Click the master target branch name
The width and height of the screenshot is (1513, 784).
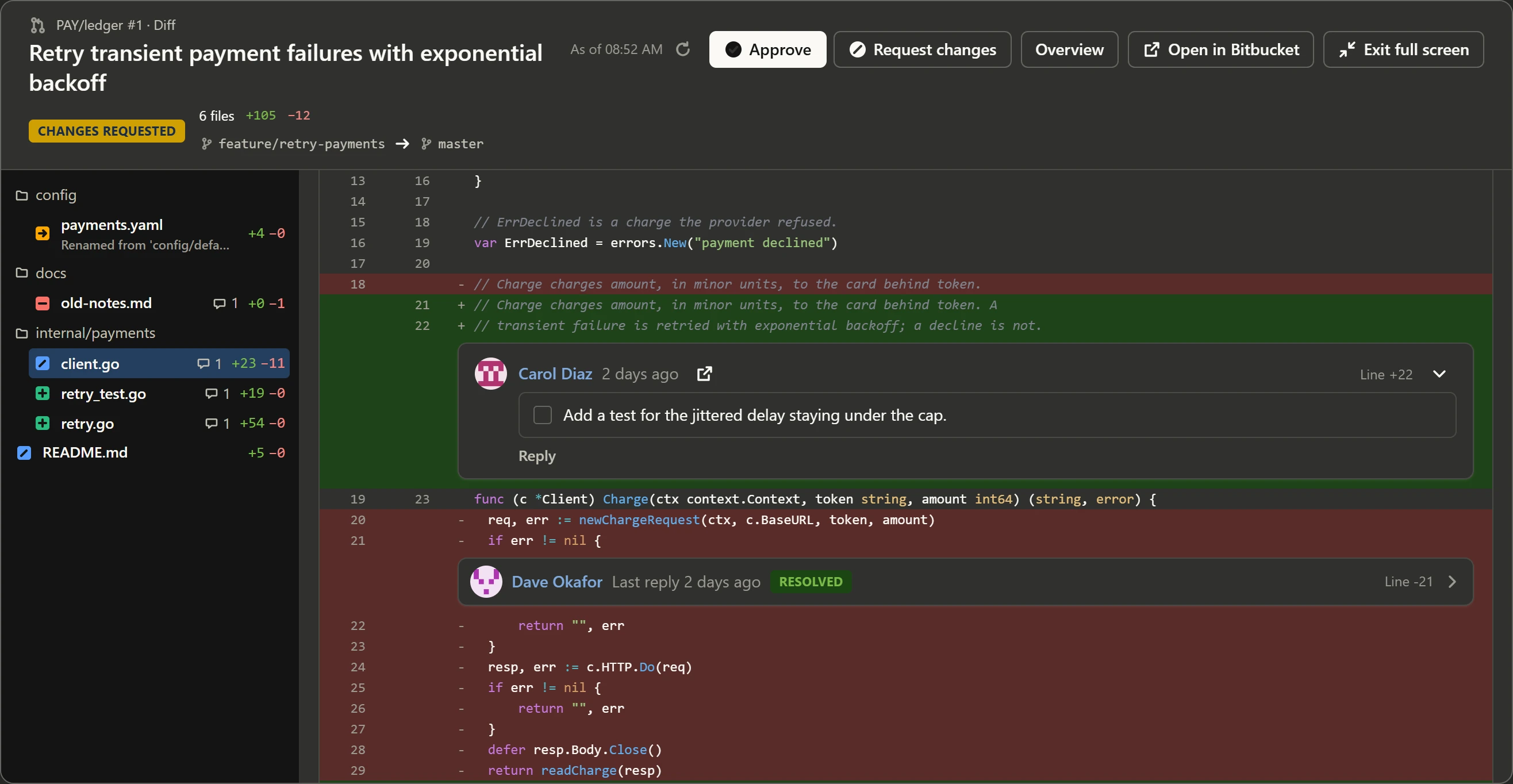pos(461,144)
